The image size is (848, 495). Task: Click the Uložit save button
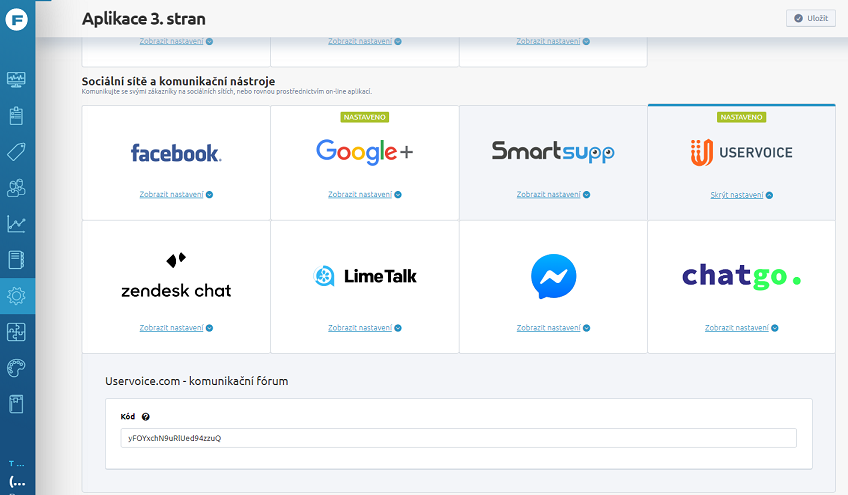(811, 18)
